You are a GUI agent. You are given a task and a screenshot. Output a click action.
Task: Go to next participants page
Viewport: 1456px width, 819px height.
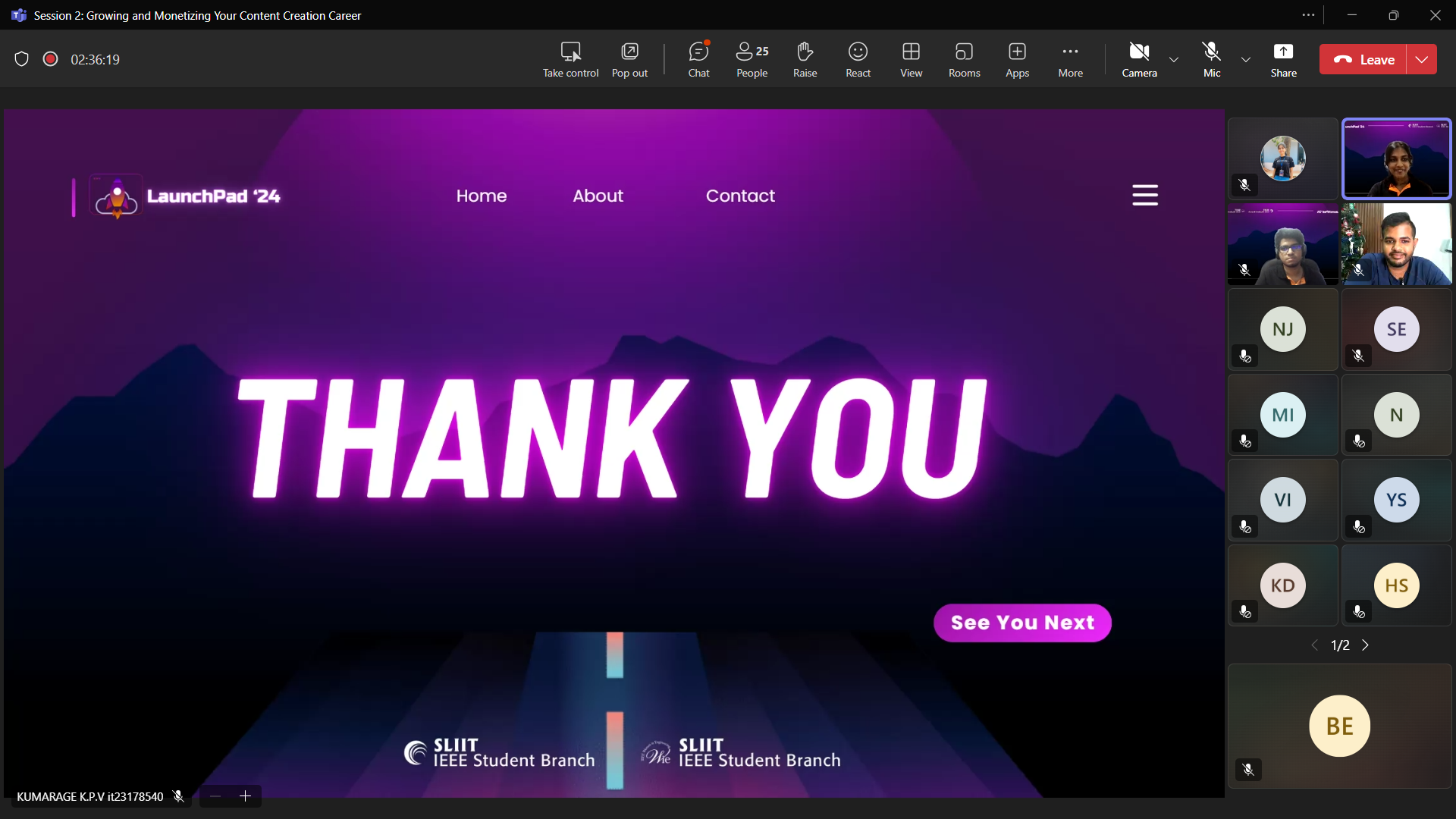coord(1366,645)
